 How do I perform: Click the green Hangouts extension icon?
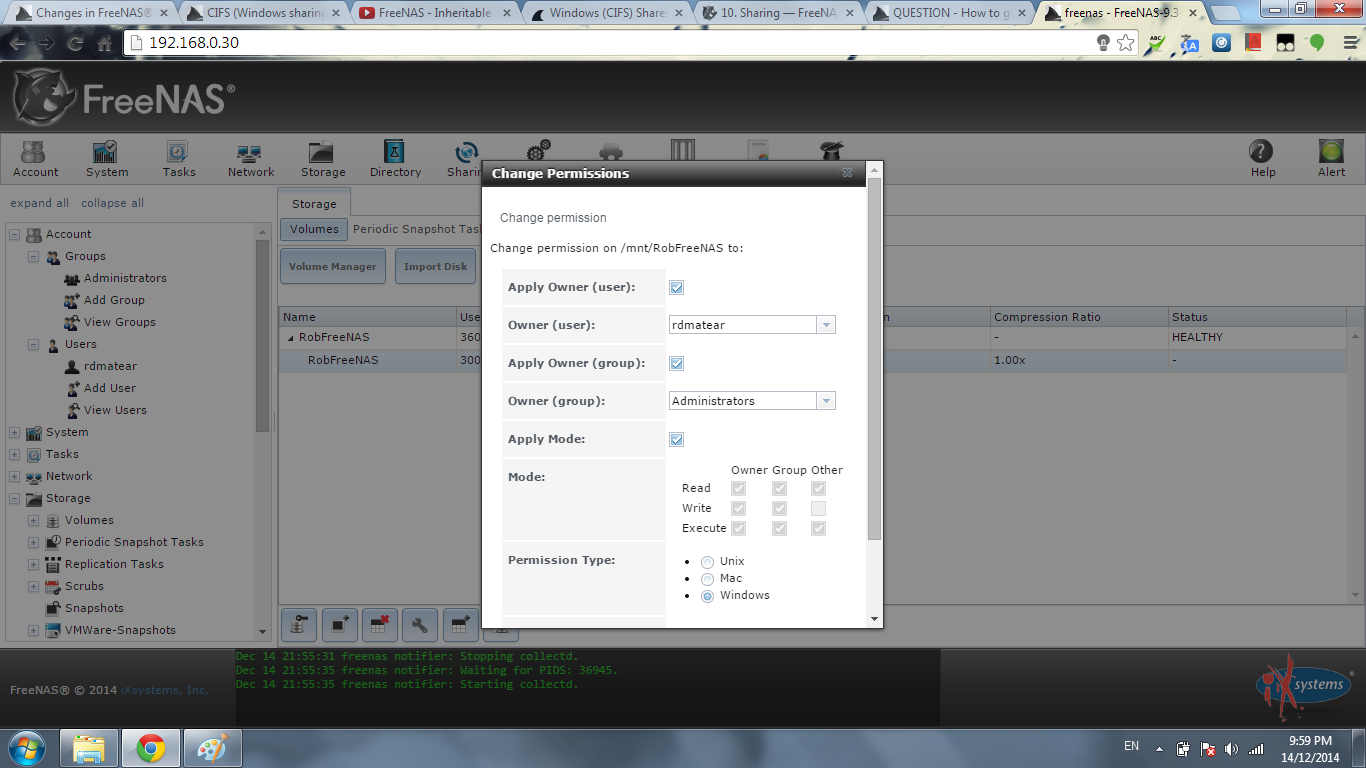[x=1317, y=43]
